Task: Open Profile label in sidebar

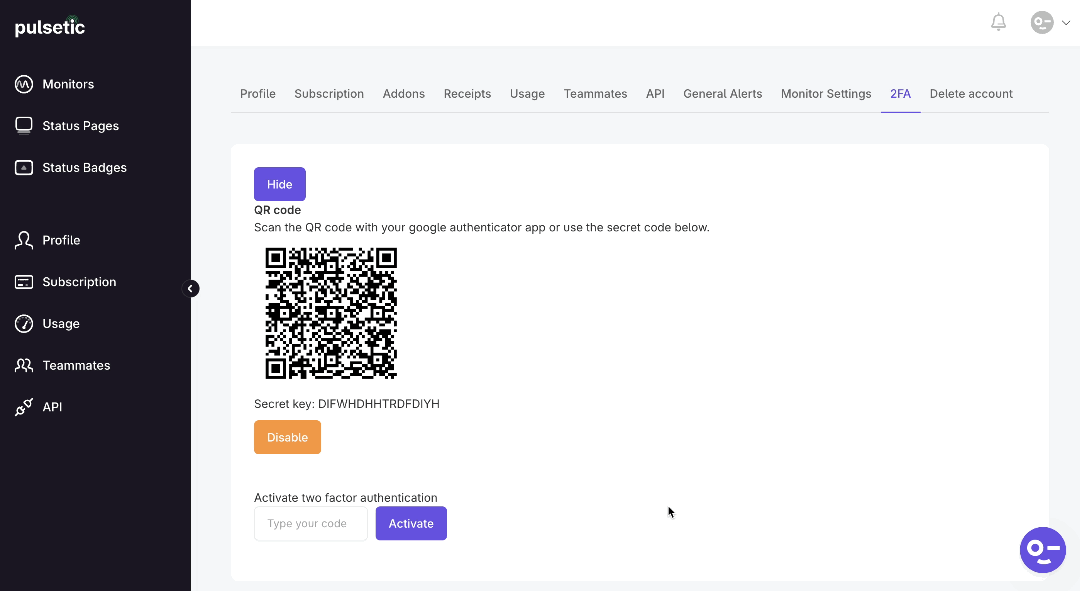Action: click(x=61, y=240)
